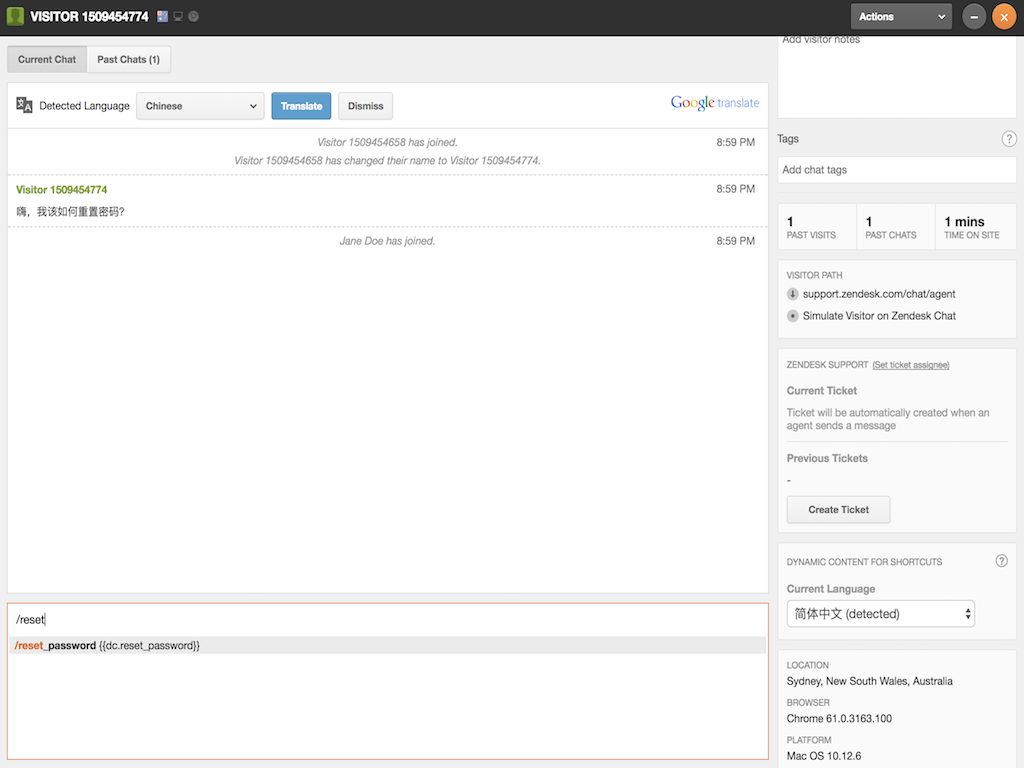Follow the Set ticket assignee link
The height and width of the screenshot is (768, 1024).
[x=910, y=365]
